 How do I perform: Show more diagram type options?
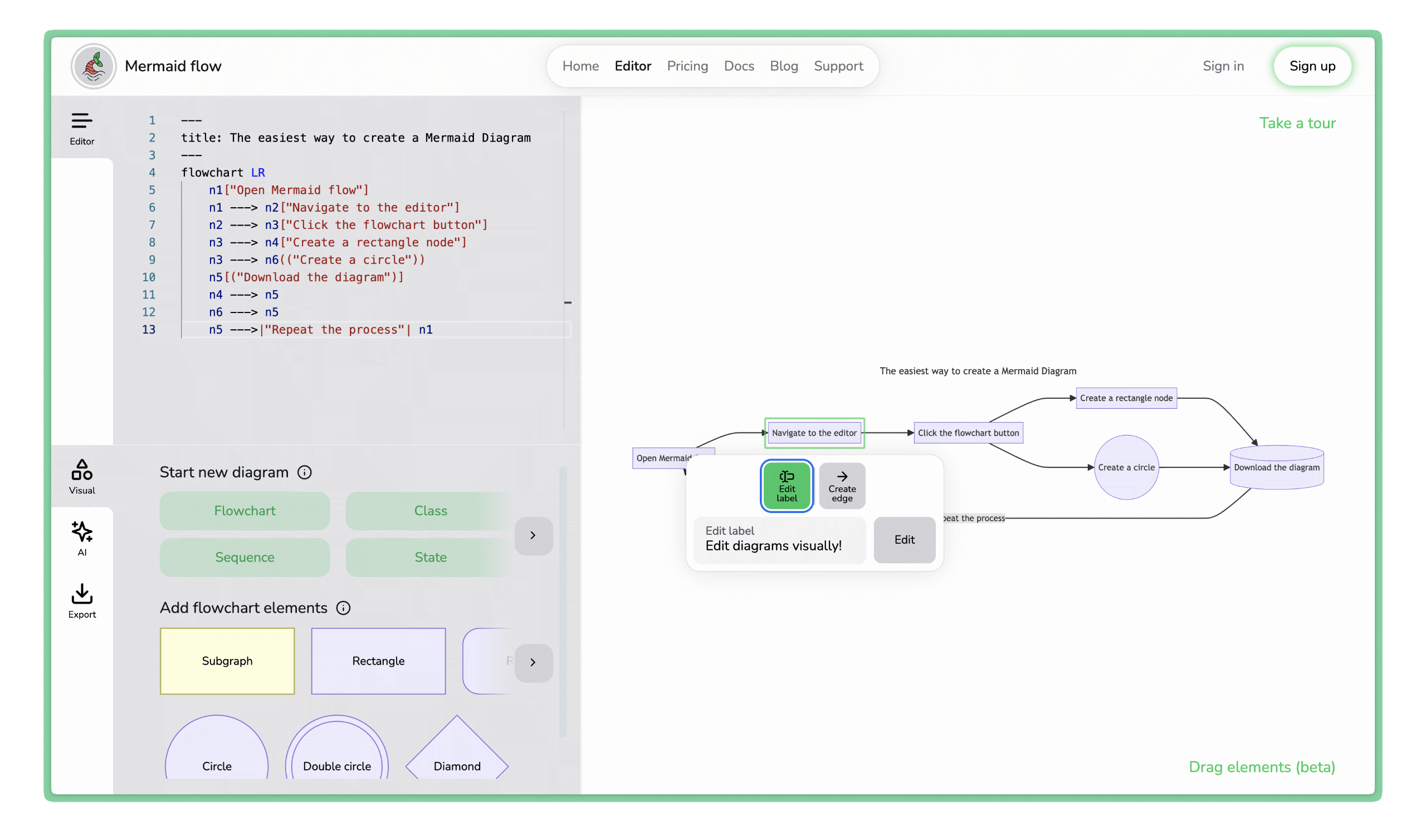click(x=533, y=535)
